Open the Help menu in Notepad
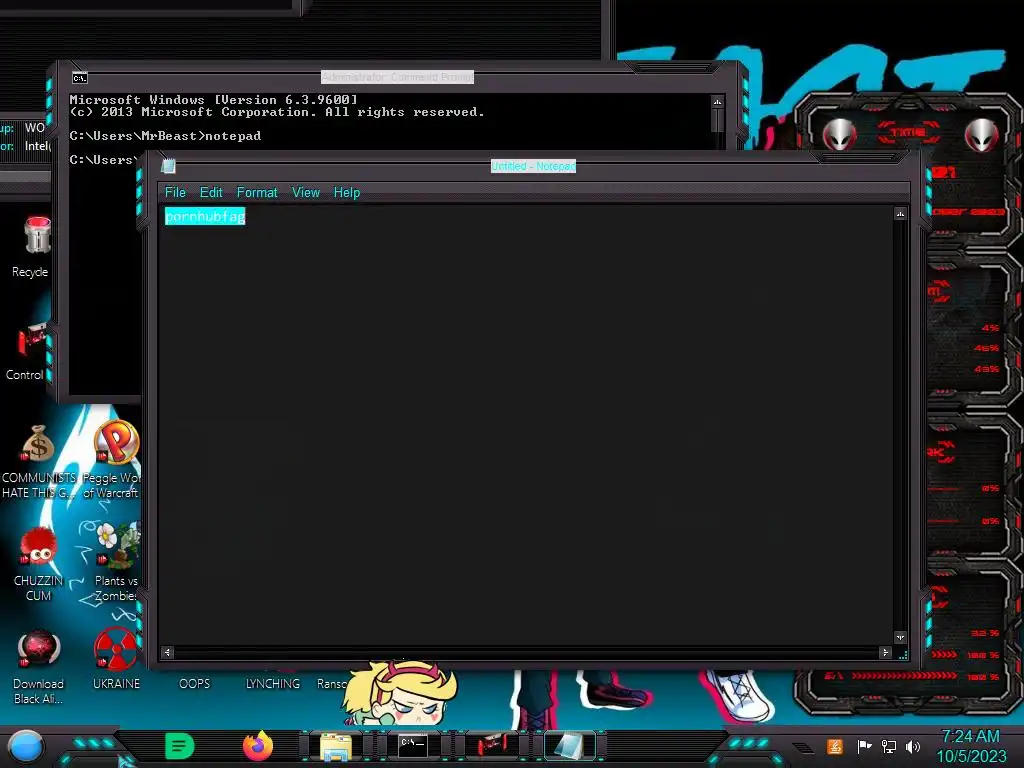The height and width of the screenshot is (768, 1024). click(x=347, y=193)
